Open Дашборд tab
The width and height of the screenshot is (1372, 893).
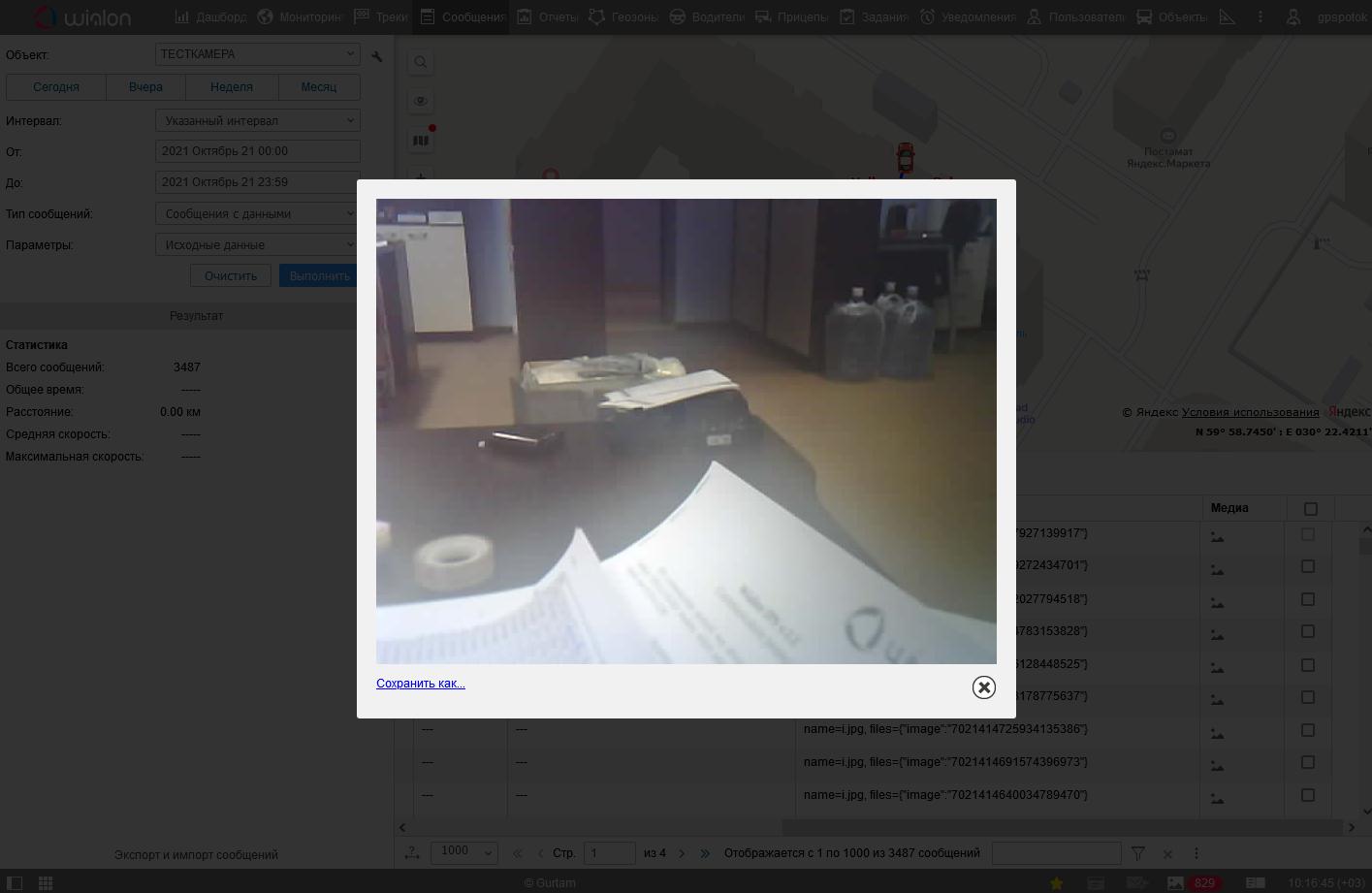[210, 16]
